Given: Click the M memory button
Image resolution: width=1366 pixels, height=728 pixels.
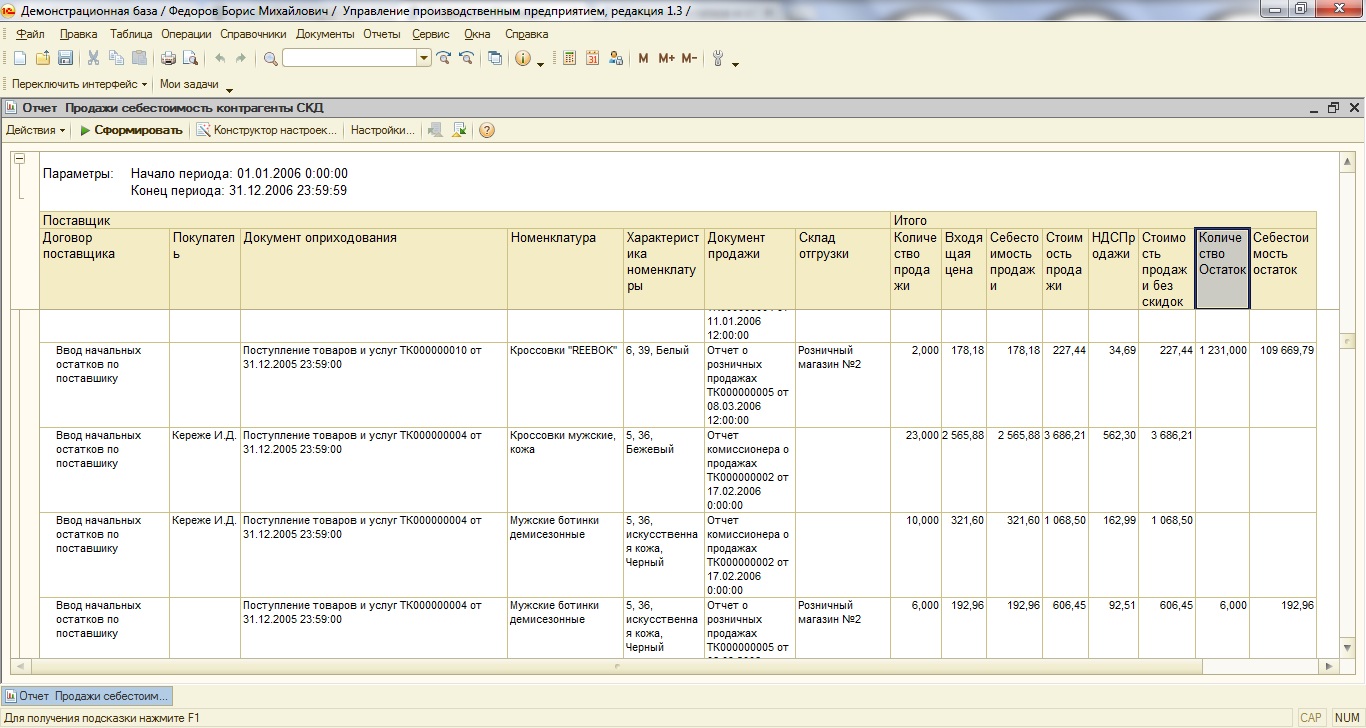Looking at the screenshot, I should click(x=643, y=59).
